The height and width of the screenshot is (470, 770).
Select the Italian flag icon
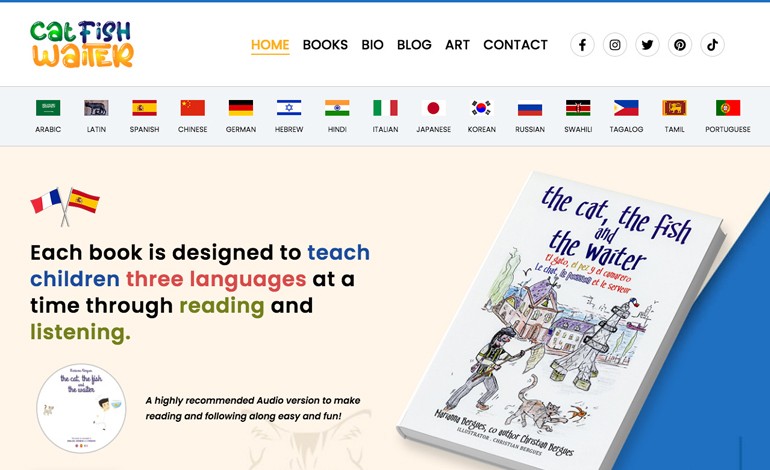click(385, 108)
